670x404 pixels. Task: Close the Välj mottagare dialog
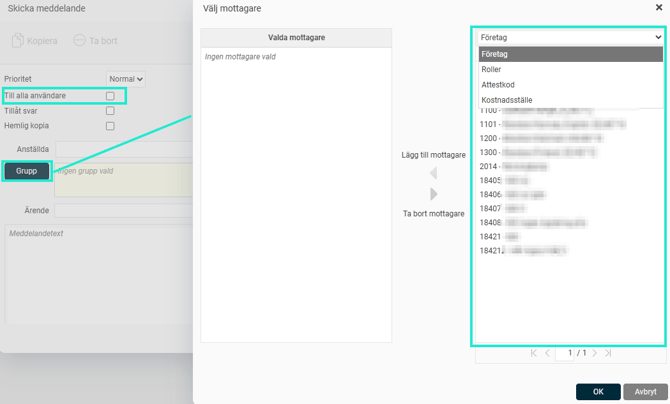(x=658, y=8)
